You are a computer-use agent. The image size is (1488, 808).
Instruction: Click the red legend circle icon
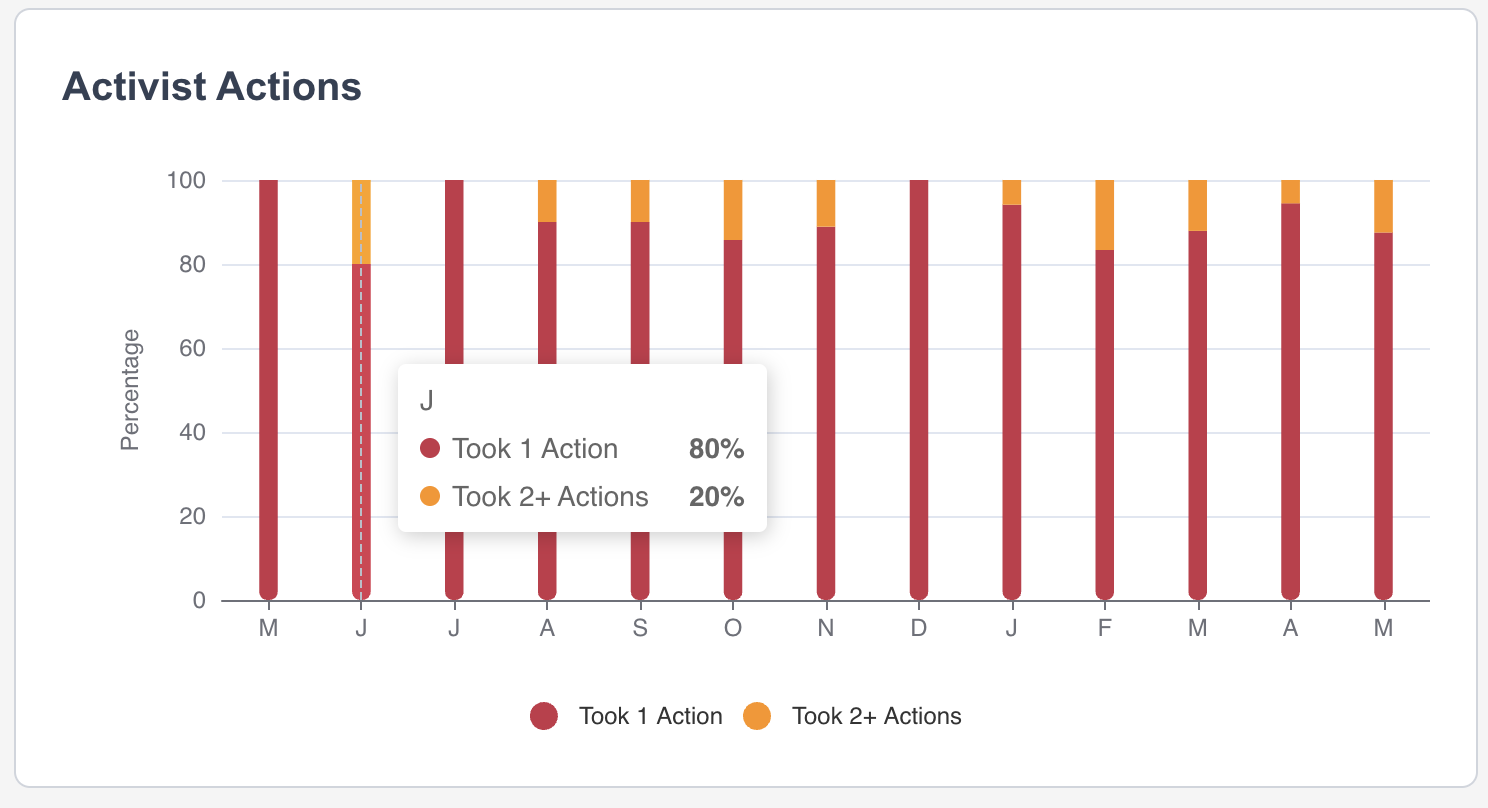click(544, 716)
